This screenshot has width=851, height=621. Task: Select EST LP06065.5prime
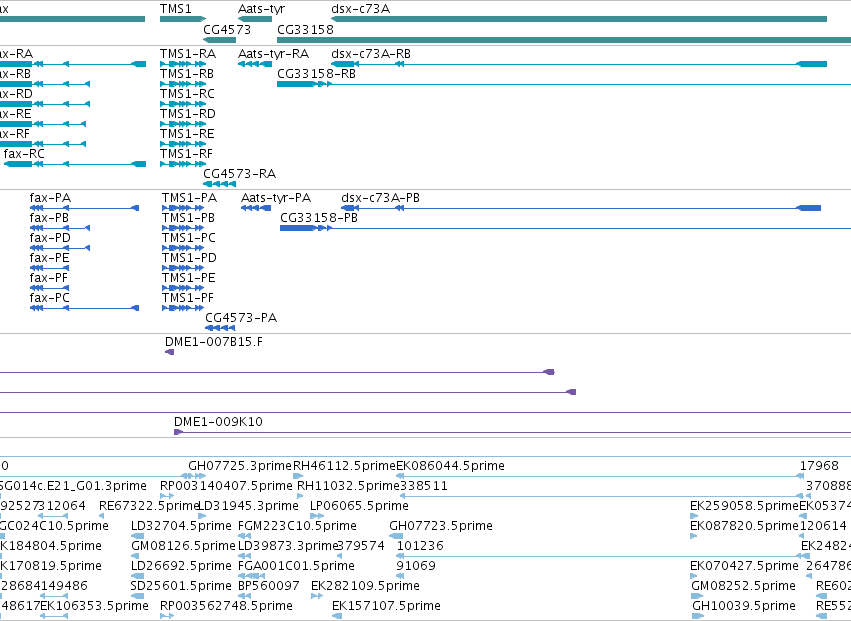[x=359, y=506]
